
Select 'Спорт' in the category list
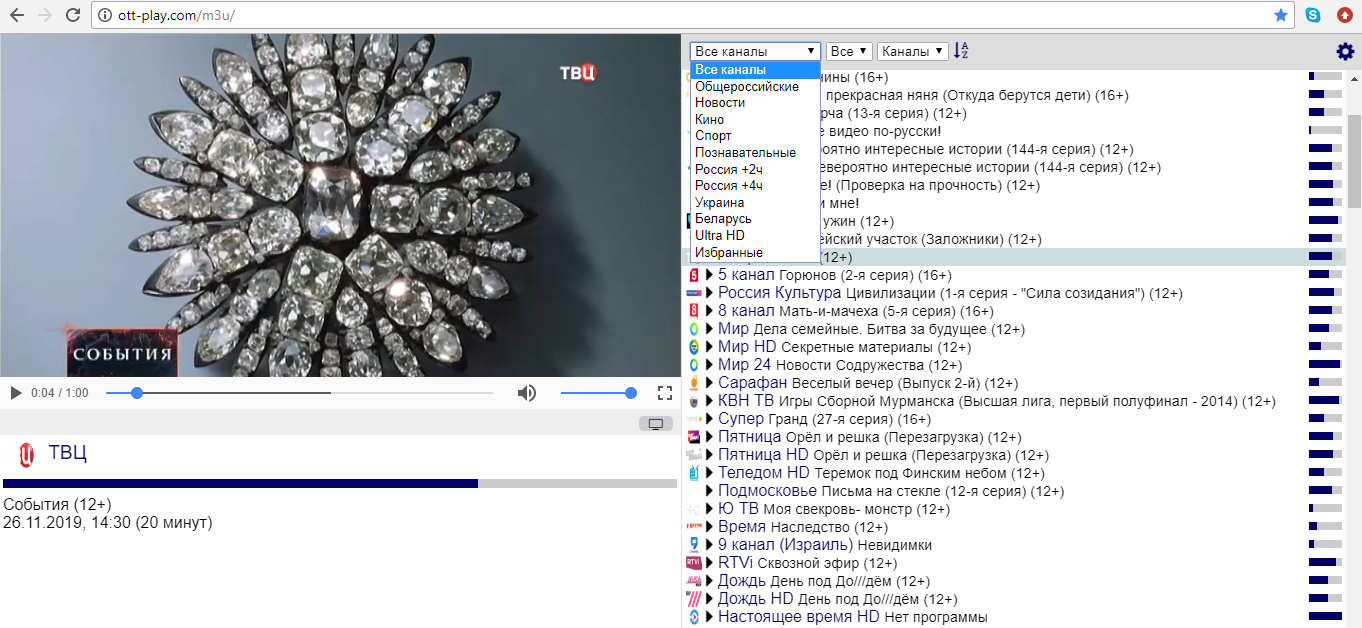(x=713, y=136)
